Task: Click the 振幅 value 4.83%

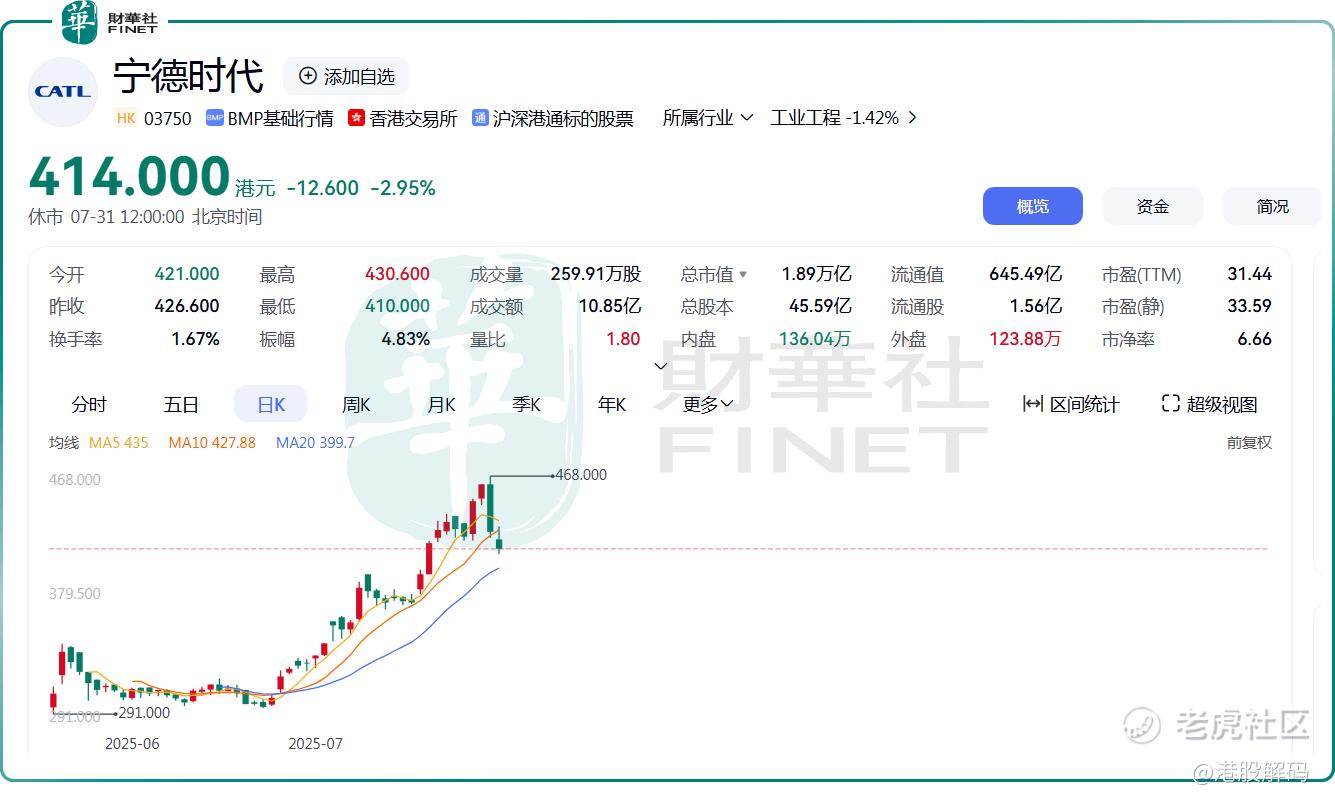Action: pyautogui.click(x=406, y=339)
